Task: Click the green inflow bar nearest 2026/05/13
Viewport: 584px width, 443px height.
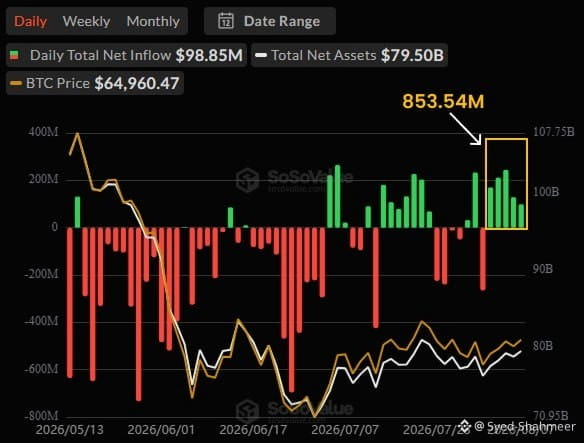Action: pyautogui.click(x=77, y=212)
